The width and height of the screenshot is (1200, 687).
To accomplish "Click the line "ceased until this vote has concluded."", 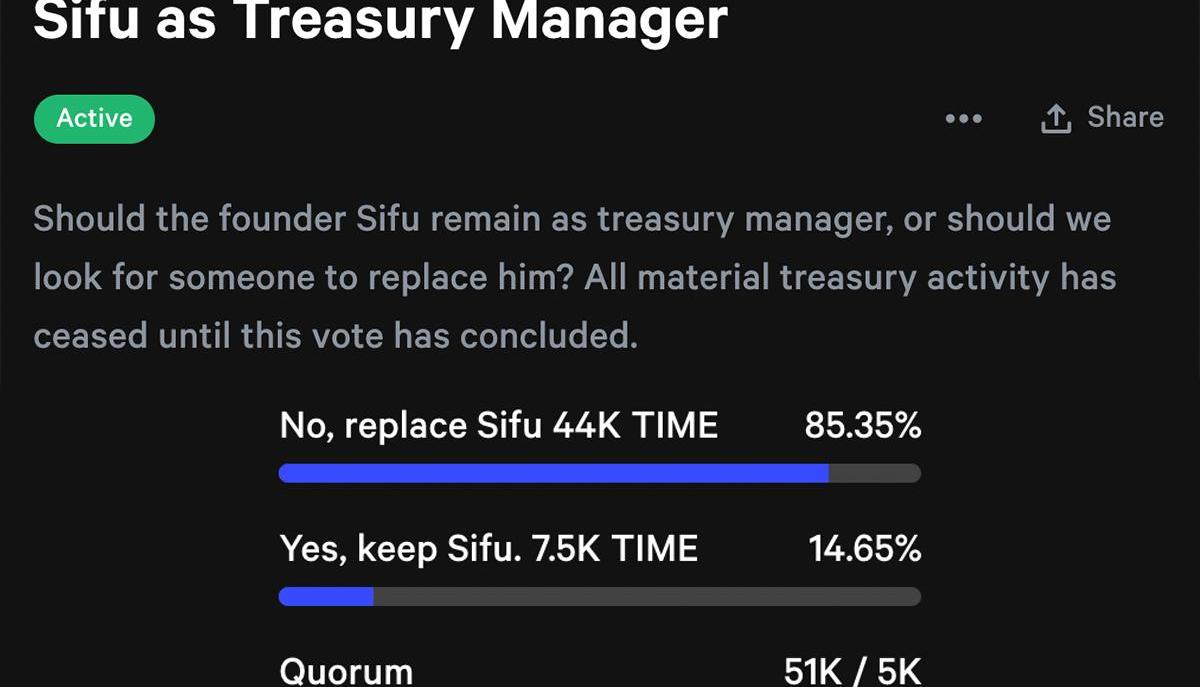I will pyautogui.click(x=335, y=335).
